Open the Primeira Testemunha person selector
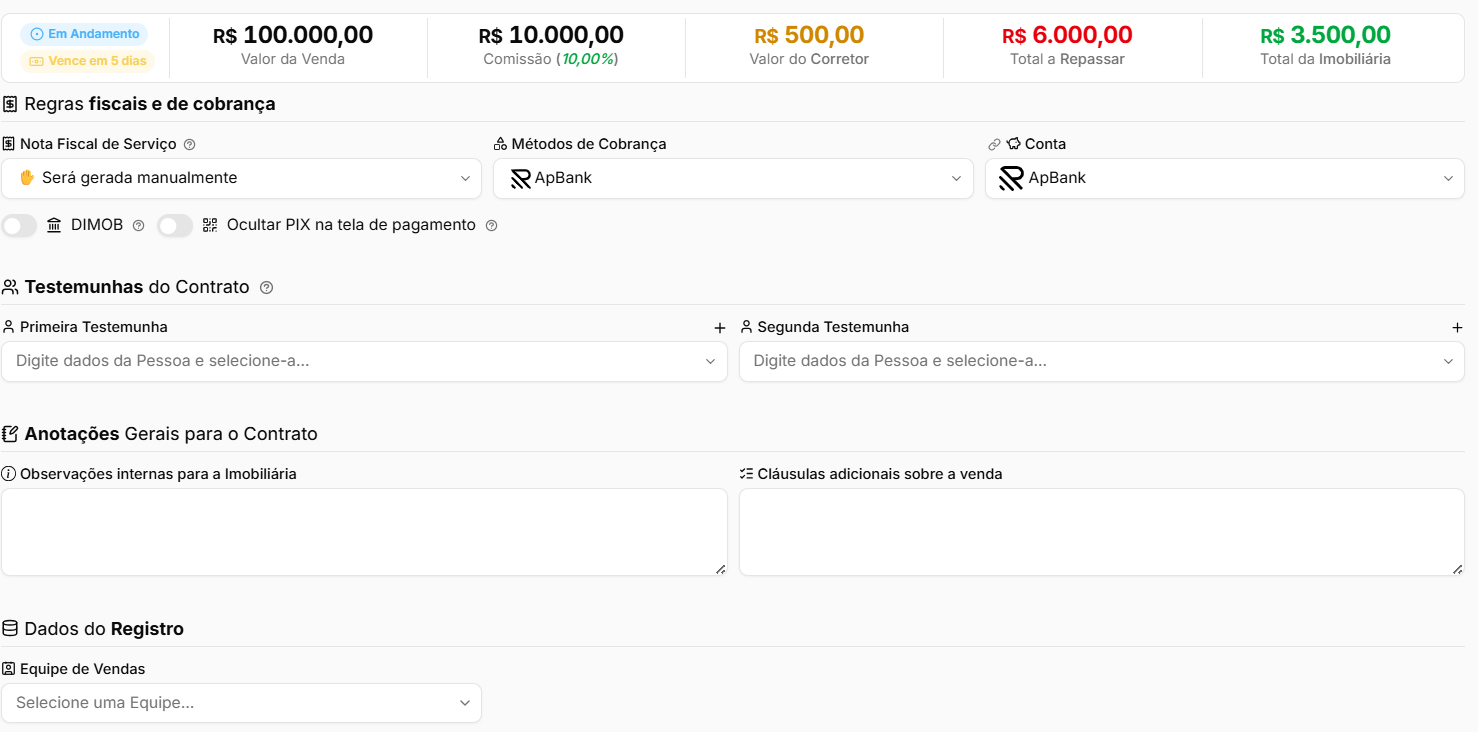Image resolution: width=1478 pixels, height=732 pixels. (x=364, y=361)
